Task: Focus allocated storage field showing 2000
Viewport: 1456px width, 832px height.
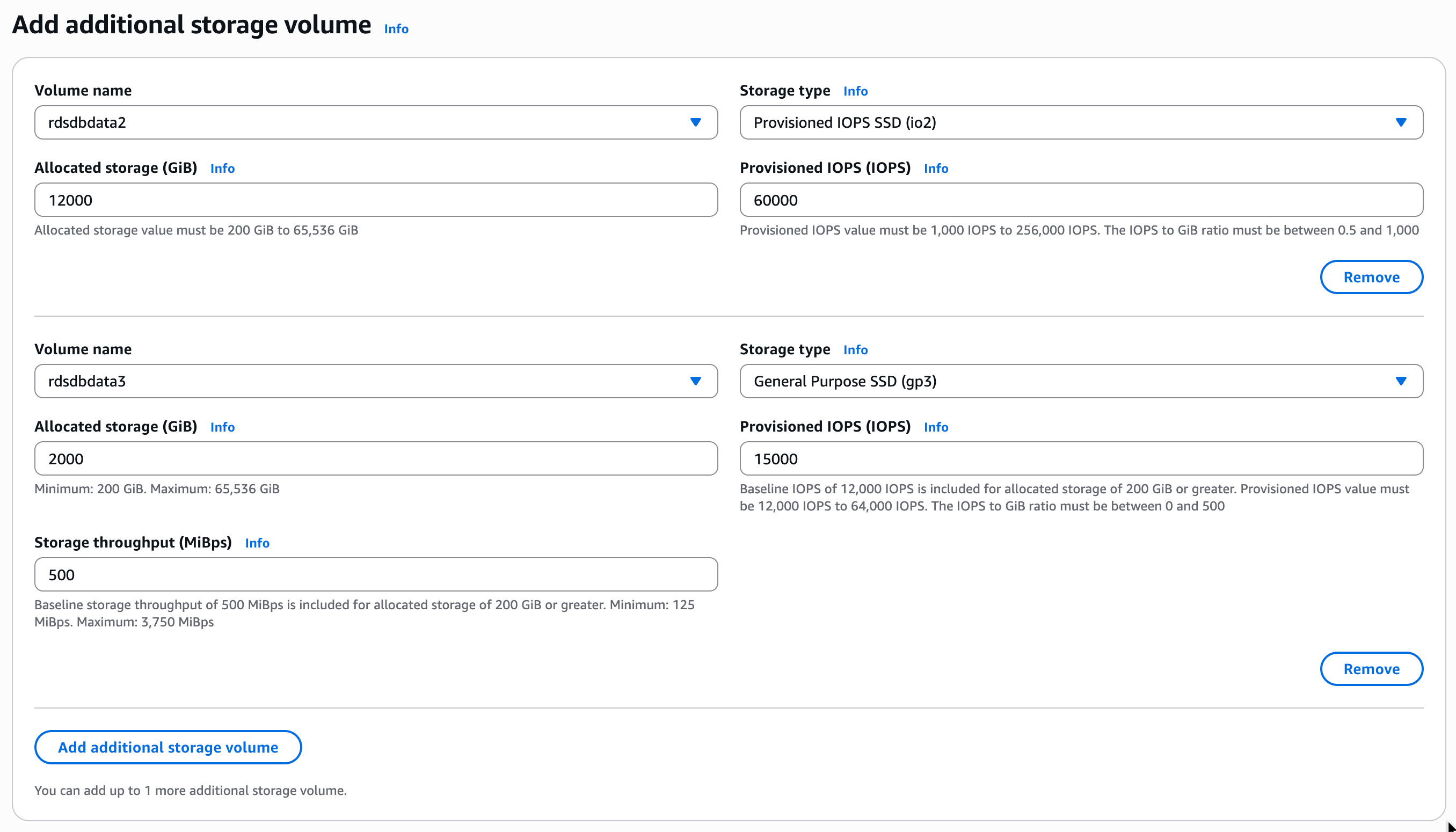Action: coord(375,459)
